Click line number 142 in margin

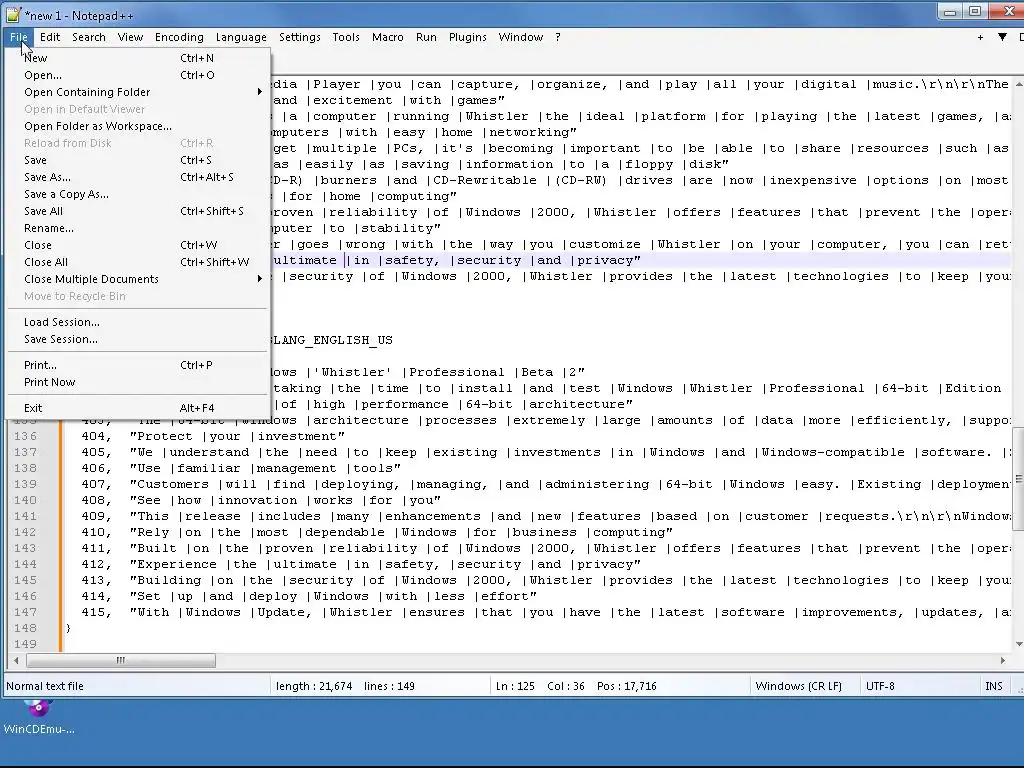25,532
